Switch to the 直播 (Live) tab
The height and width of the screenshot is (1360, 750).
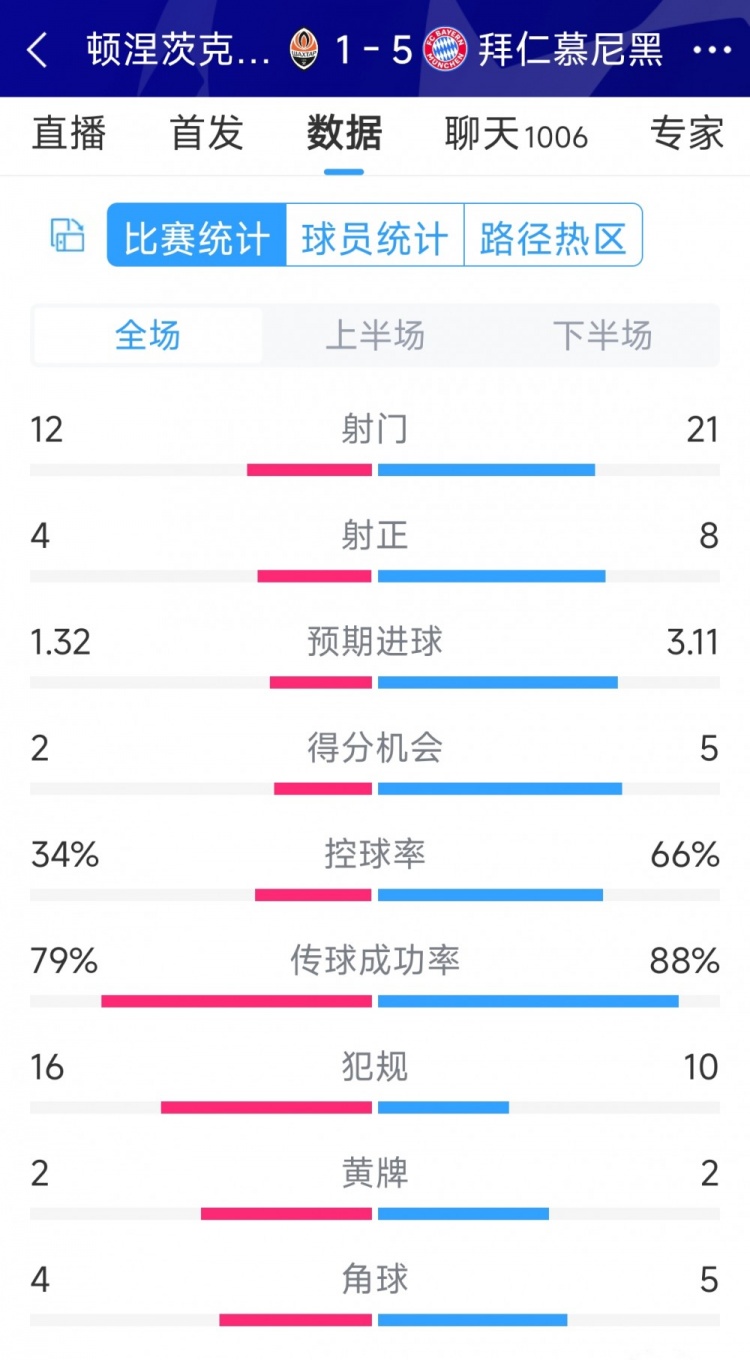coord(68,135)
